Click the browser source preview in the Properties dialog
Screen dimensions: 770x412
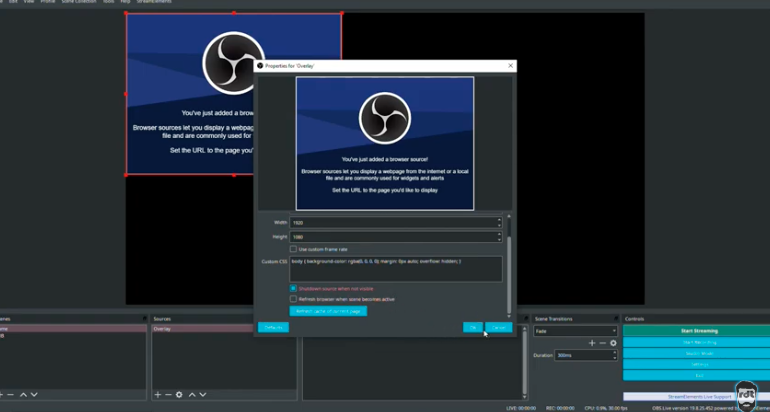coord(385,143)
